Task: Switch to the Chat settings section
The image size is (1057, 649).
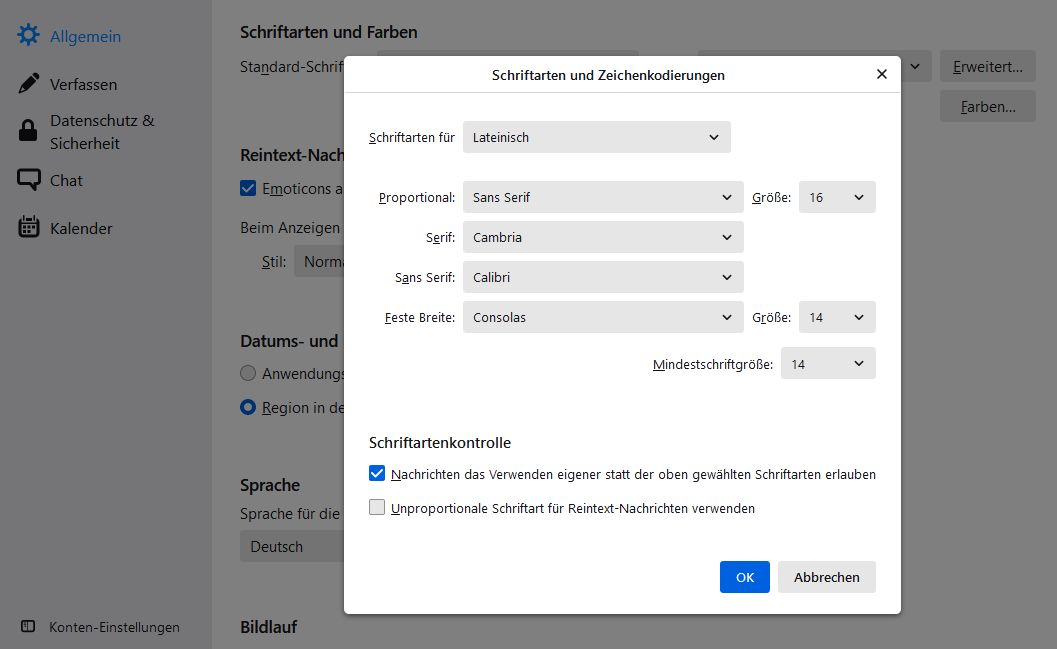Action: [x=66, y=180]
